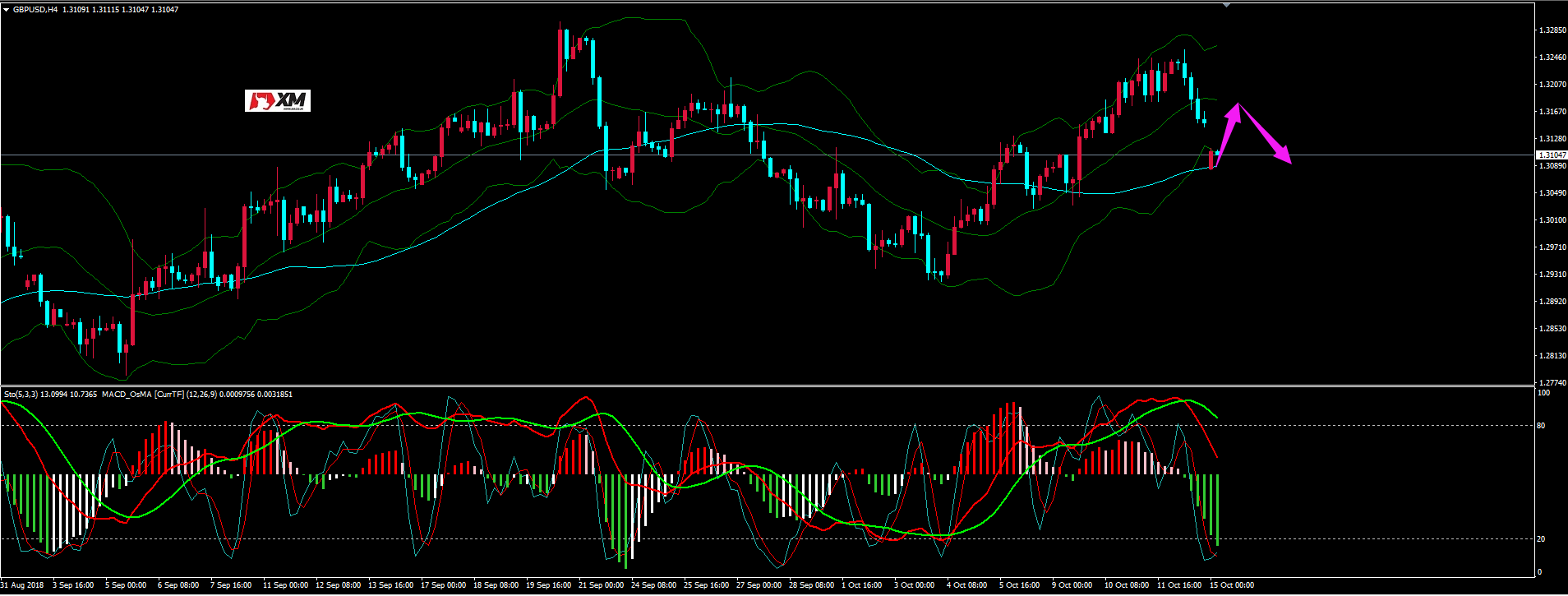Click the 1.27740 price level on axis
Screen dimensions: 1568x596
point(1552,383)
